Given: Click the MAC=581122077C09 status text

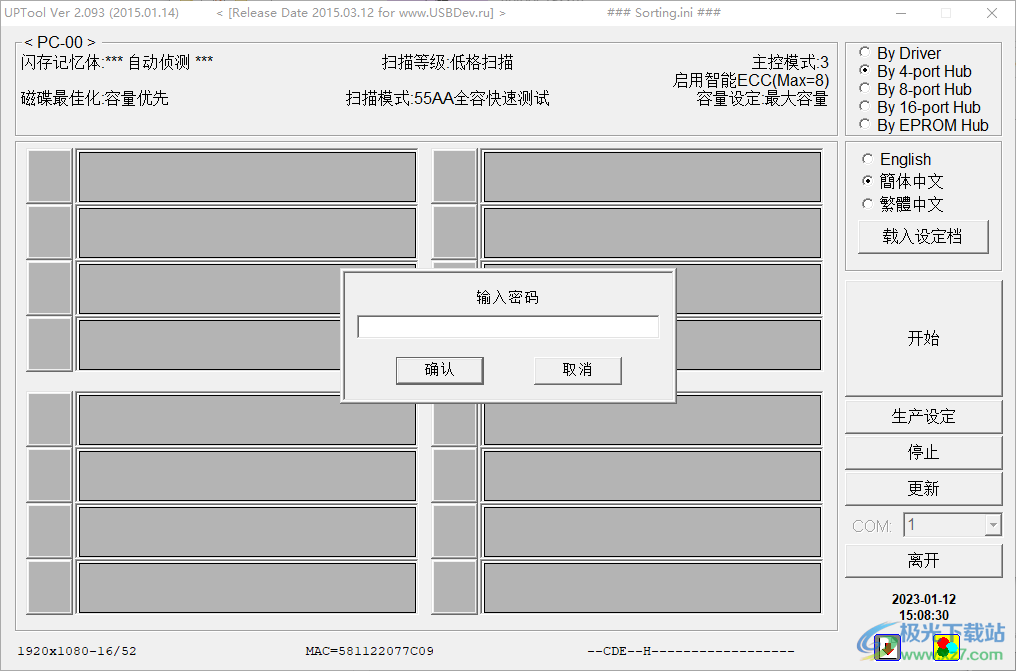Looking at the screenshot, I should click(369, 651).
